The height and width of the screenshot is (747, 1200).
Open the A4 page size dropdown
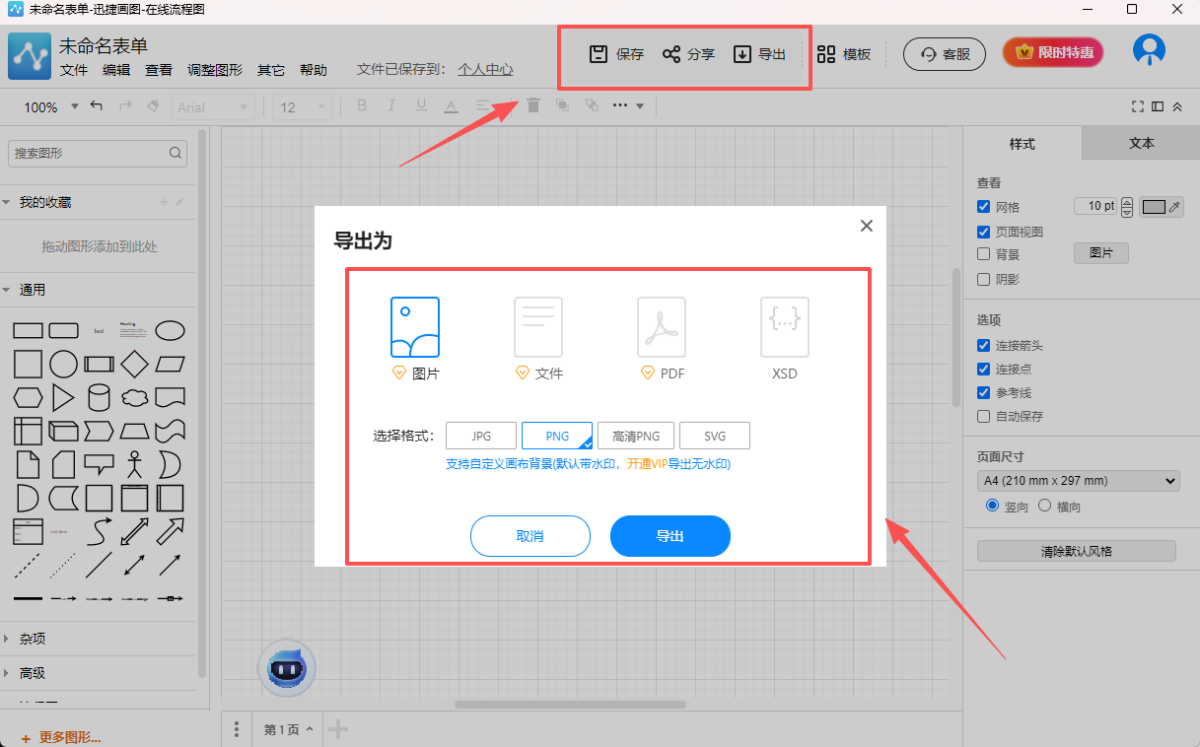[1078, 481]
